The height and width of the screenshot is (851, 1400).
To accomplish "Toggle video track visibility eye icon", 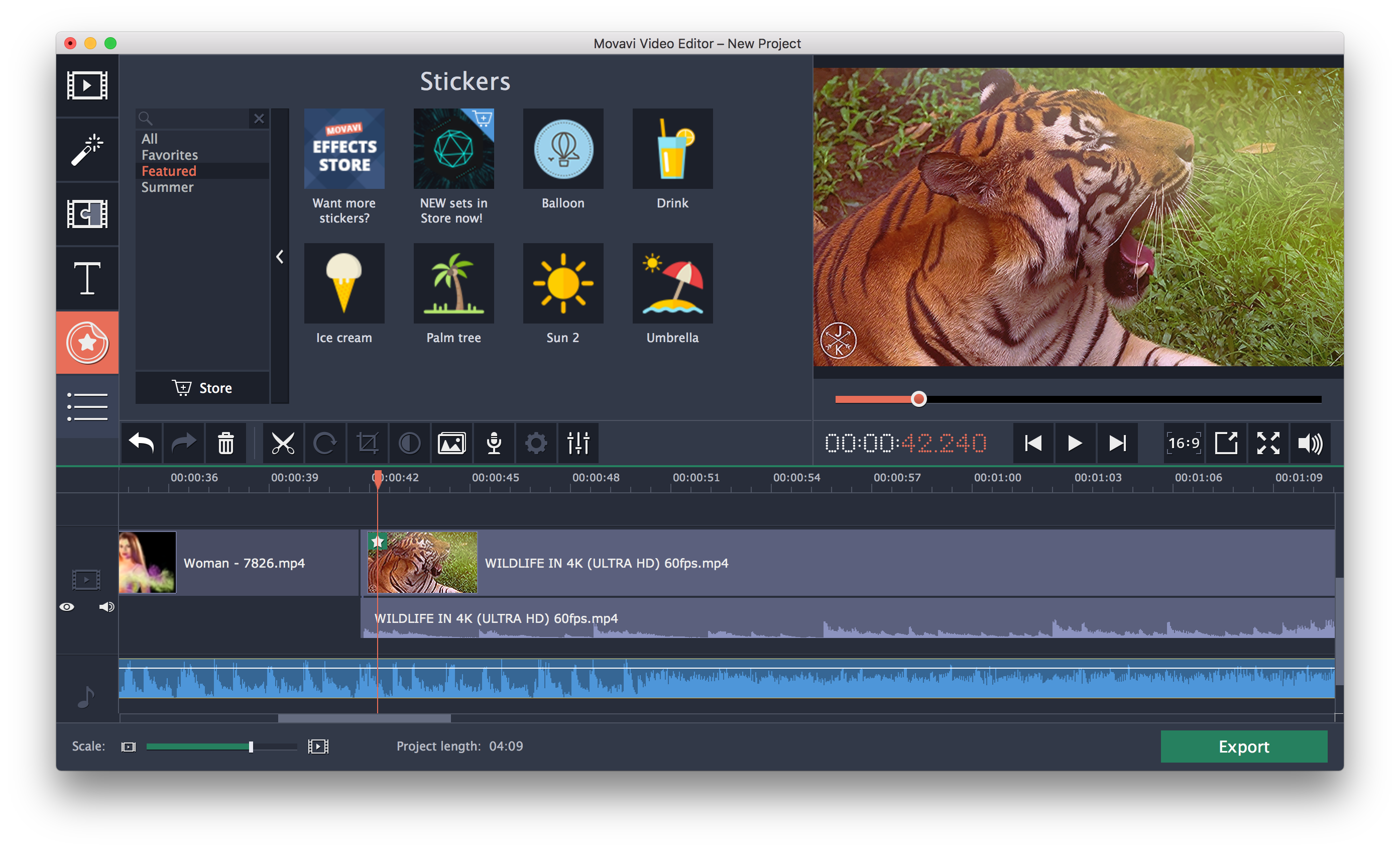I will 67,607.
